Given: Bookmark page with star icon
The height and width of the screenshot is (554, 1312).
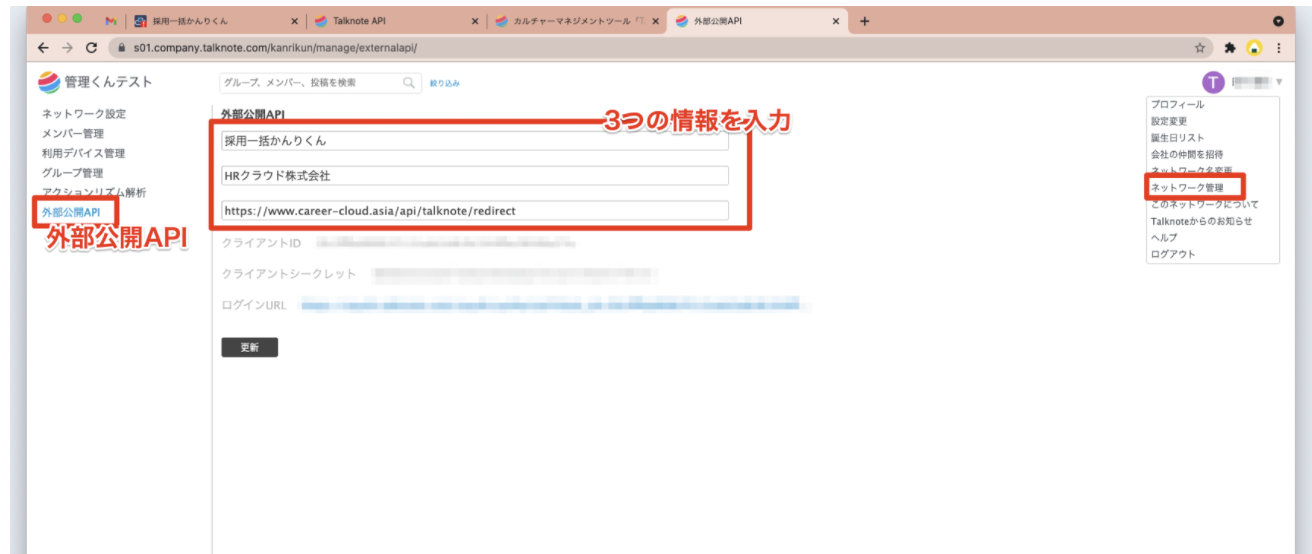Looking at the screenshot, I should click(x=1199, y=47).
